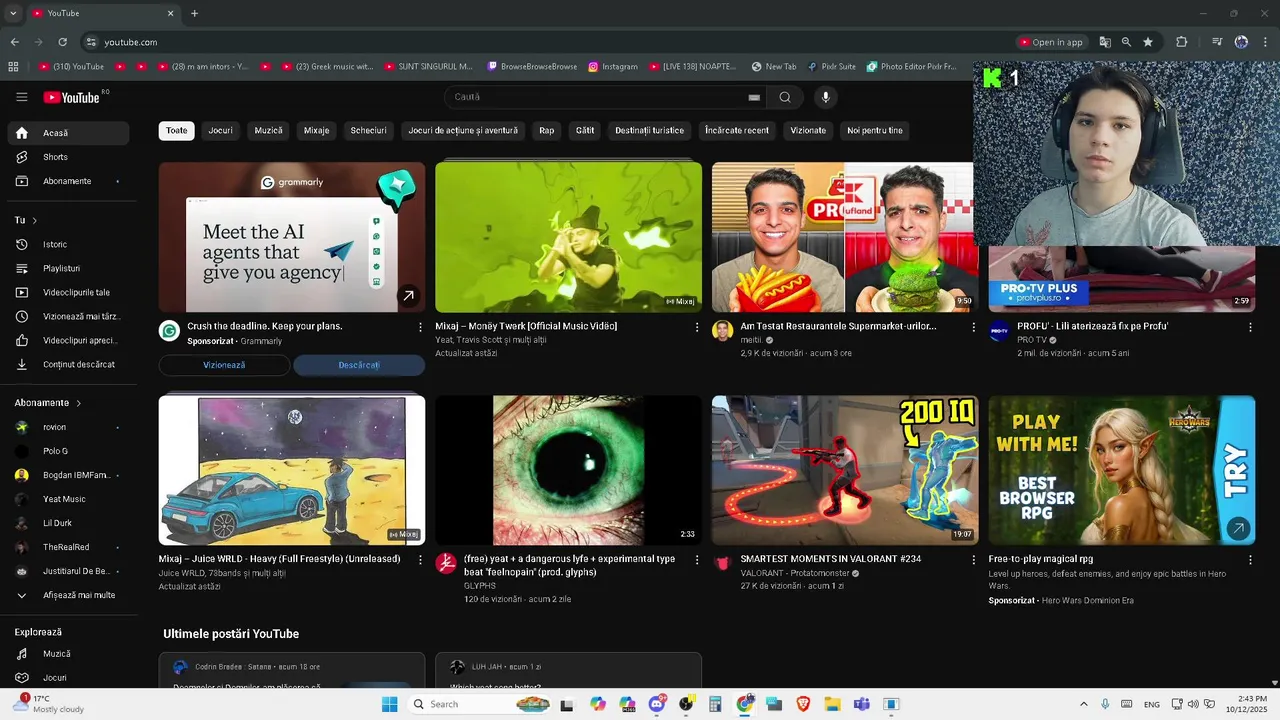Open the Pixlr Suite bookmark

(x=831, y=67)
